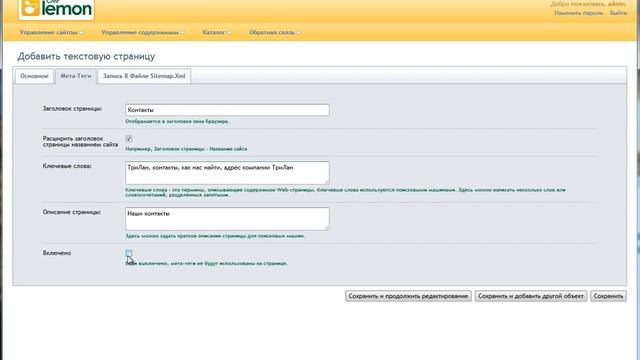Expand the Управление содержимым dropdown arrow
Viewport: 640px width, 360px height.
coord(182,33)
